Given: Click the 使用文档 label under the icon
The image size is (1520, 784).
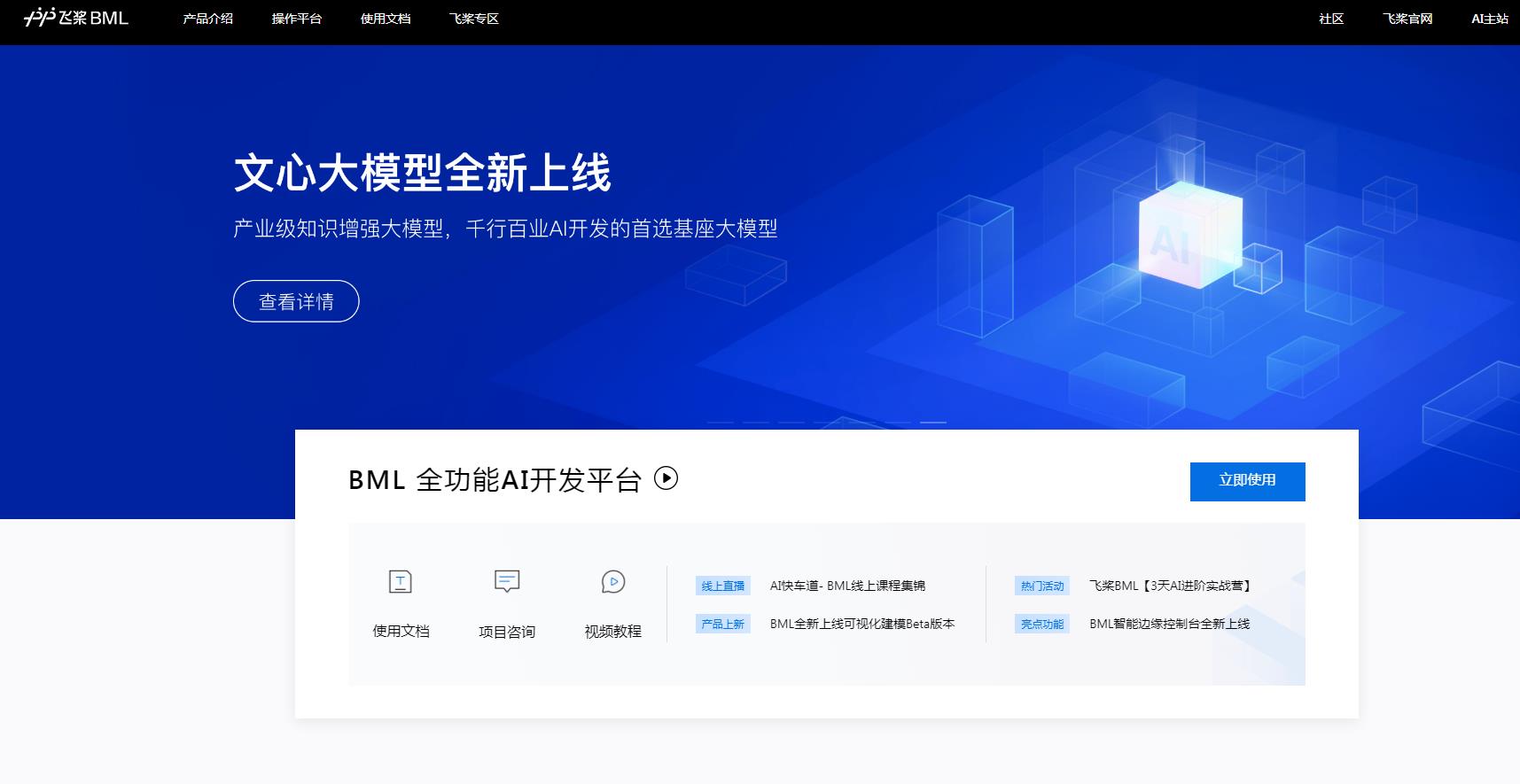Looking at the screenshot, I should 401,631.
